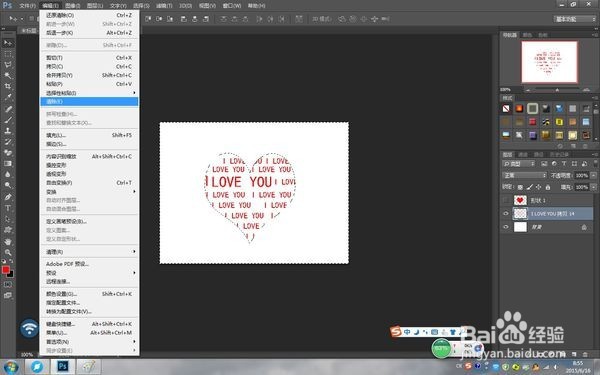Toggle lock transparent pixels
The image size is (600, 375).
point(520,187)
